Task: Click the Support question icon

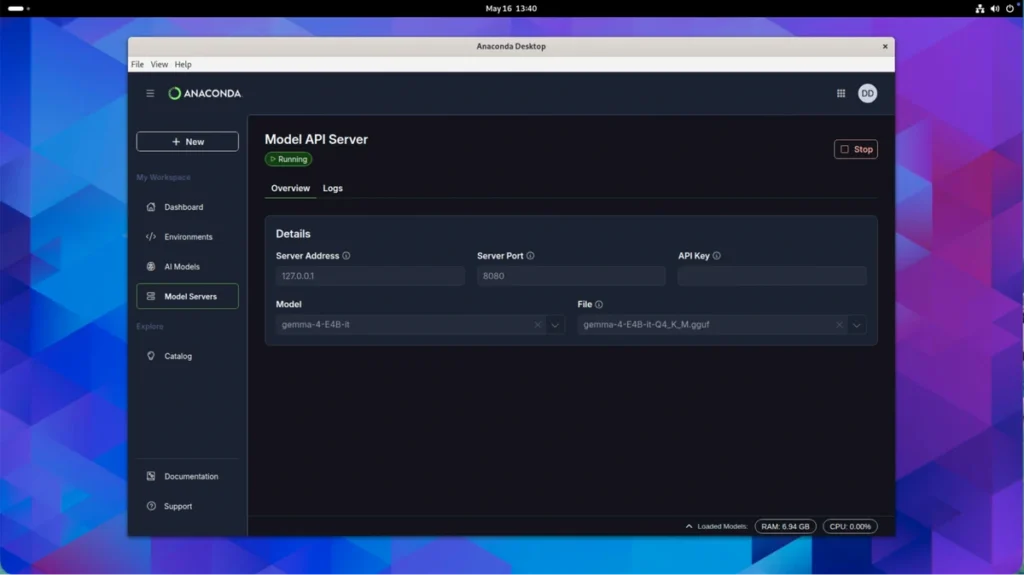Action: point(151,506)
